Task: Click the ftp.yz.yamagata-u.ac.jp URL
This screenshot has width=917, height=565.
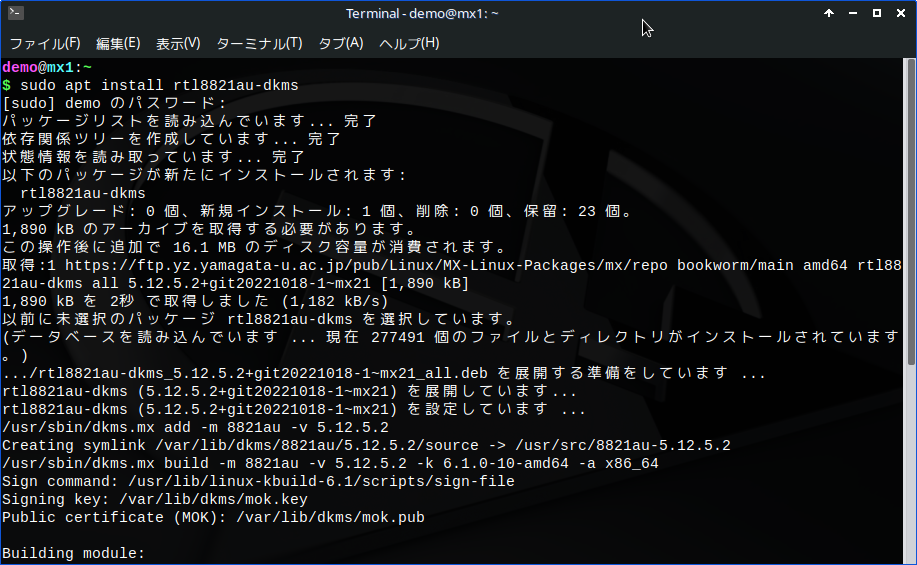Action: tap(366, 266)
